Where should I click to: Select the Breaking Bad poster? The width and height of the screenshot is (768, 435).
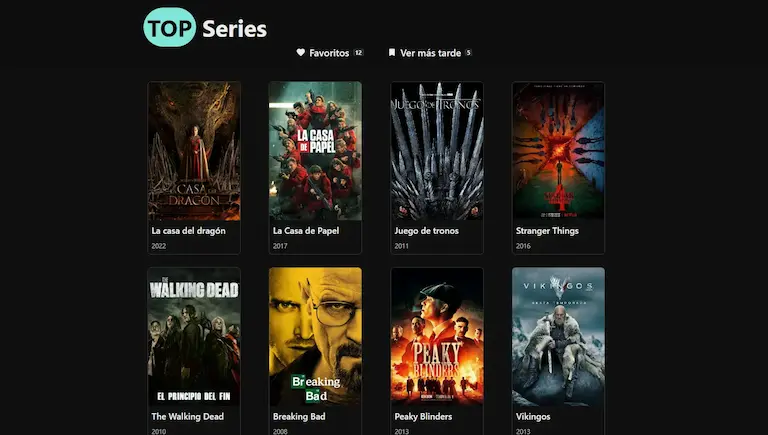[x=315, y=337]
